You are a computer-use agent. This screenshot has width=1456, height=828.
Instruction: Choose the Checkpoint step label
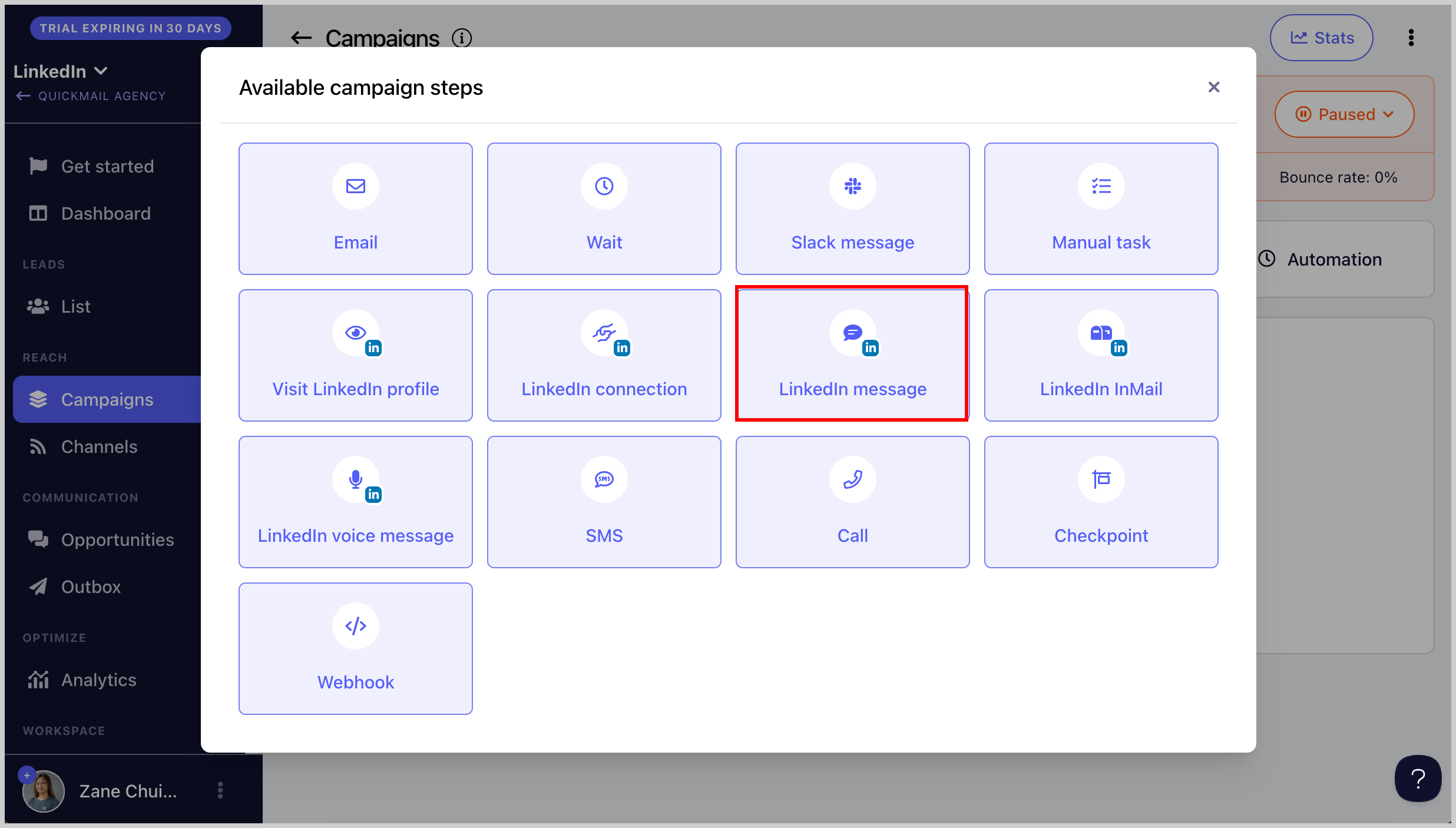[1101, 536]
